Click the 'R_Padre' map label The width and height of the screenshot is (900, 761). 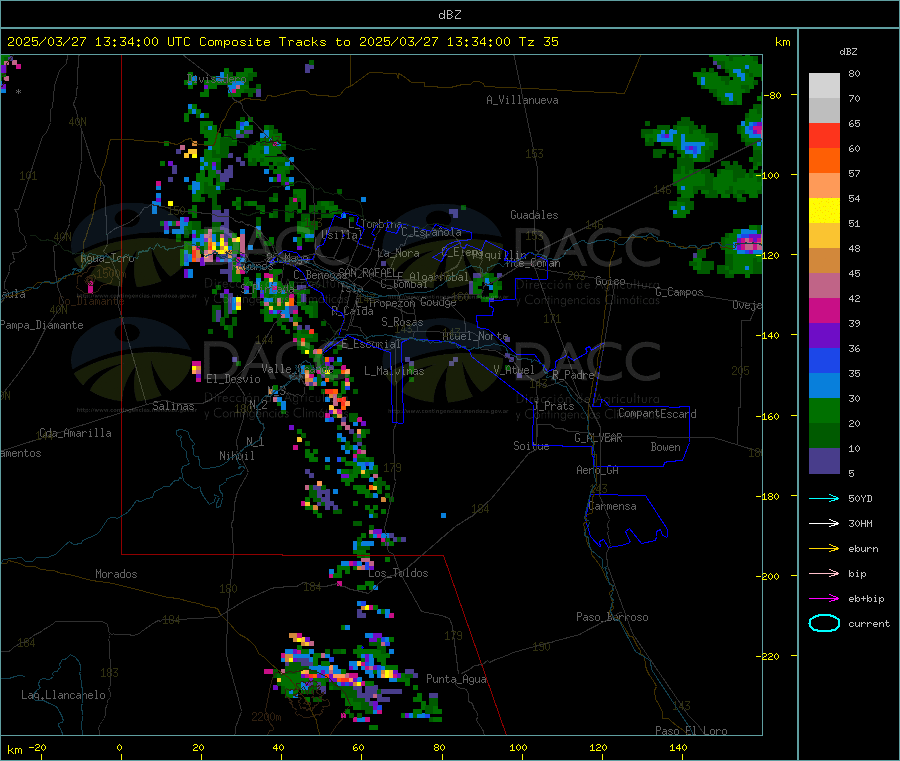[x=573, y=375]
